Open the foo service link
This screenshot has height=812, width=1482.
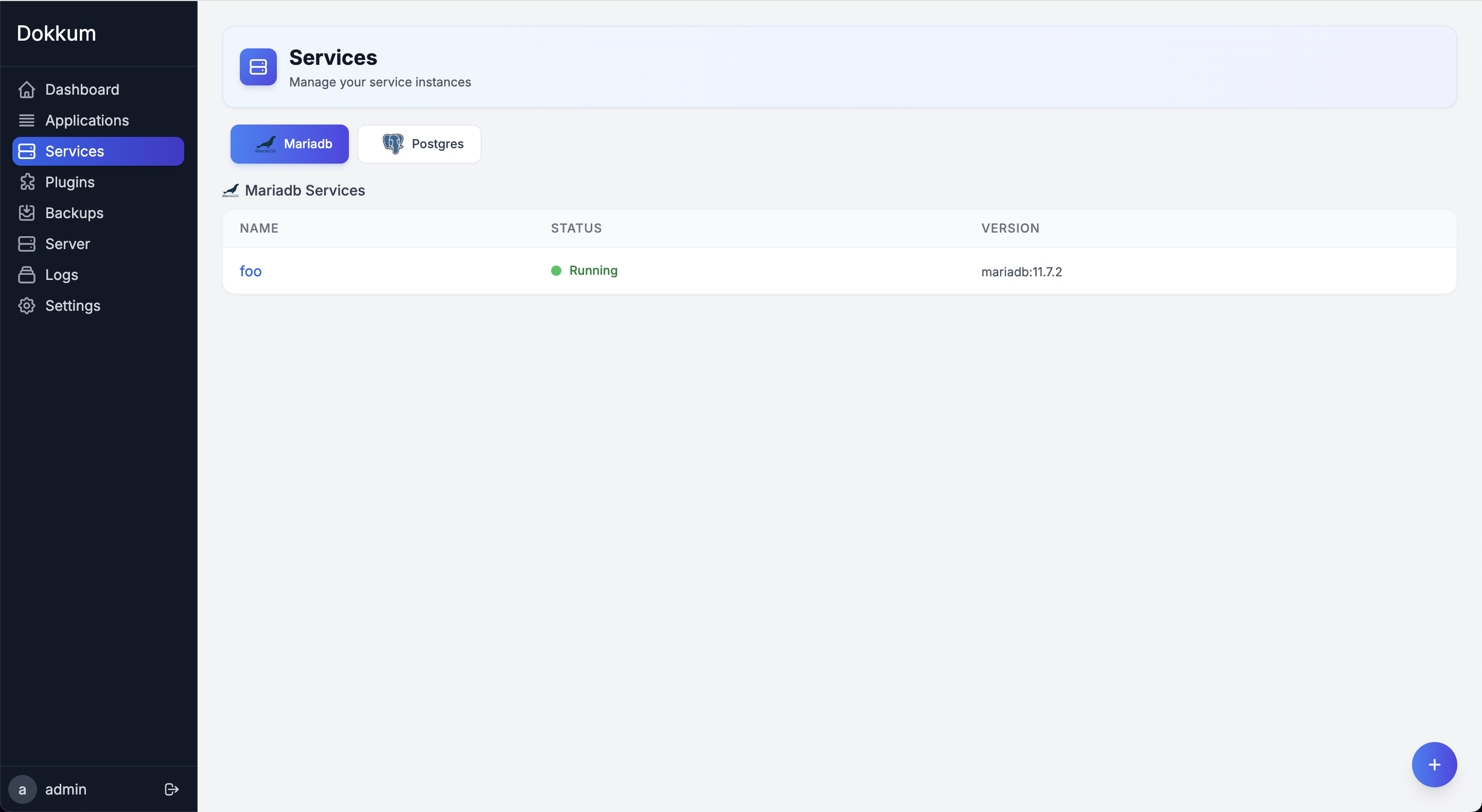(x=250, y=271)
